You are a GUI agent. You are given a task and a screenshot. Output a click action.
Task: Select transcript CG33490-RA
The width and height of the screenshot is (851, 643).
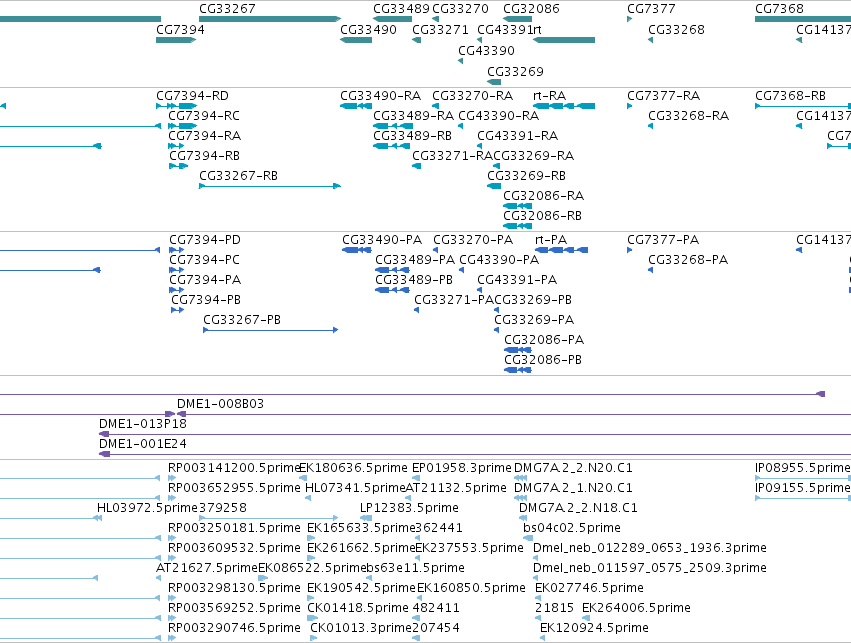[x=380, y=96]
